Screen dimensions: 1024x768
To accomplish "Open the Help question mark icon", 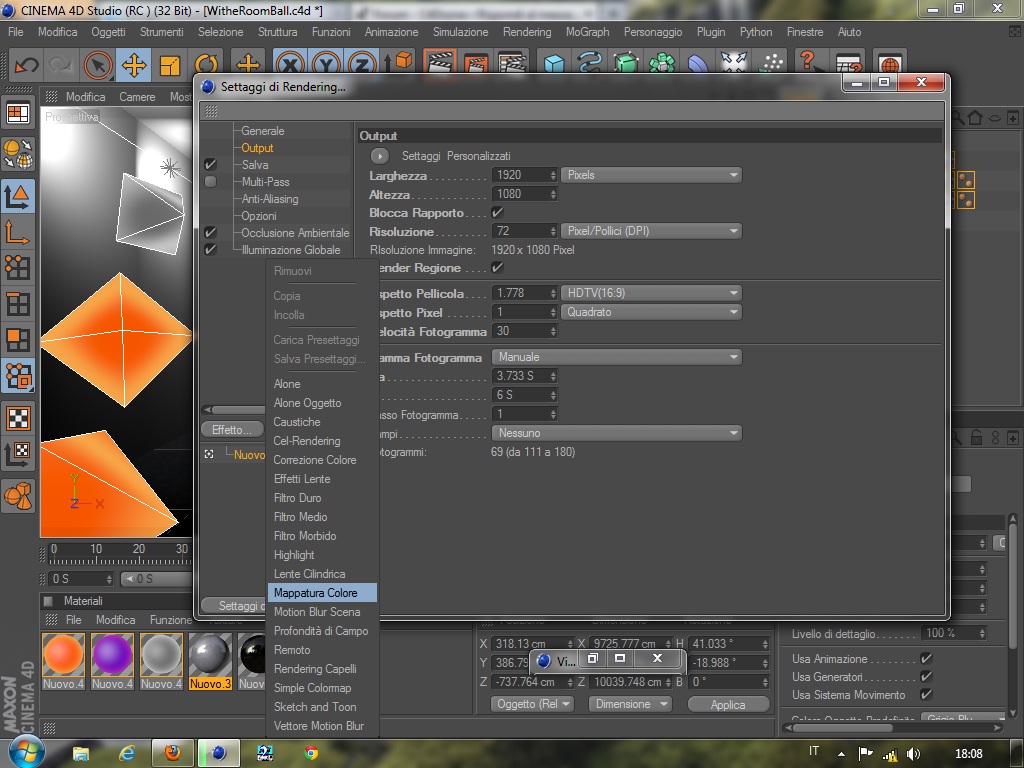I will 808,62.
